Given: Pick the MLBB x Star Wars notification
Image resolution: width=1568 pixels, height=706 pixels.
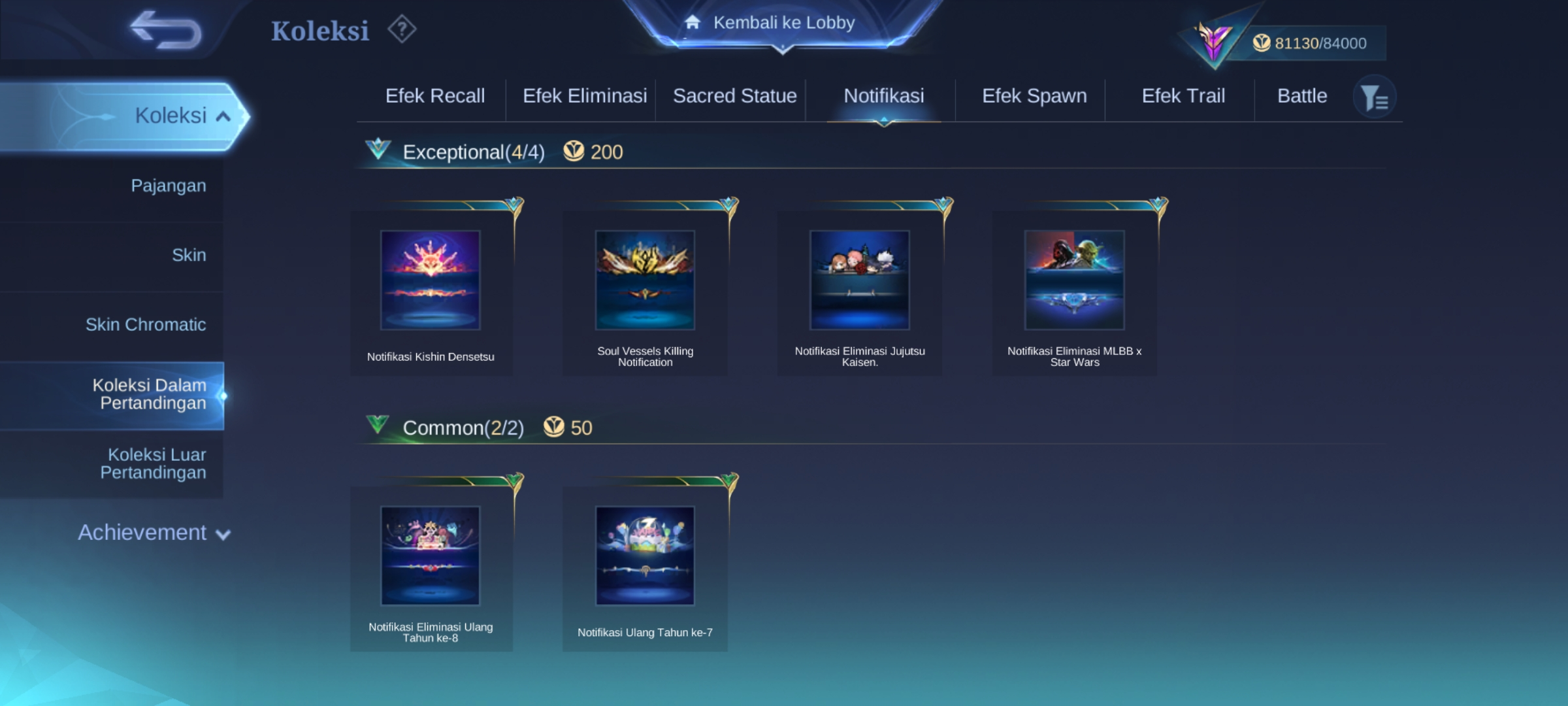Looking at the screenshot, I should coord(1075,292).
